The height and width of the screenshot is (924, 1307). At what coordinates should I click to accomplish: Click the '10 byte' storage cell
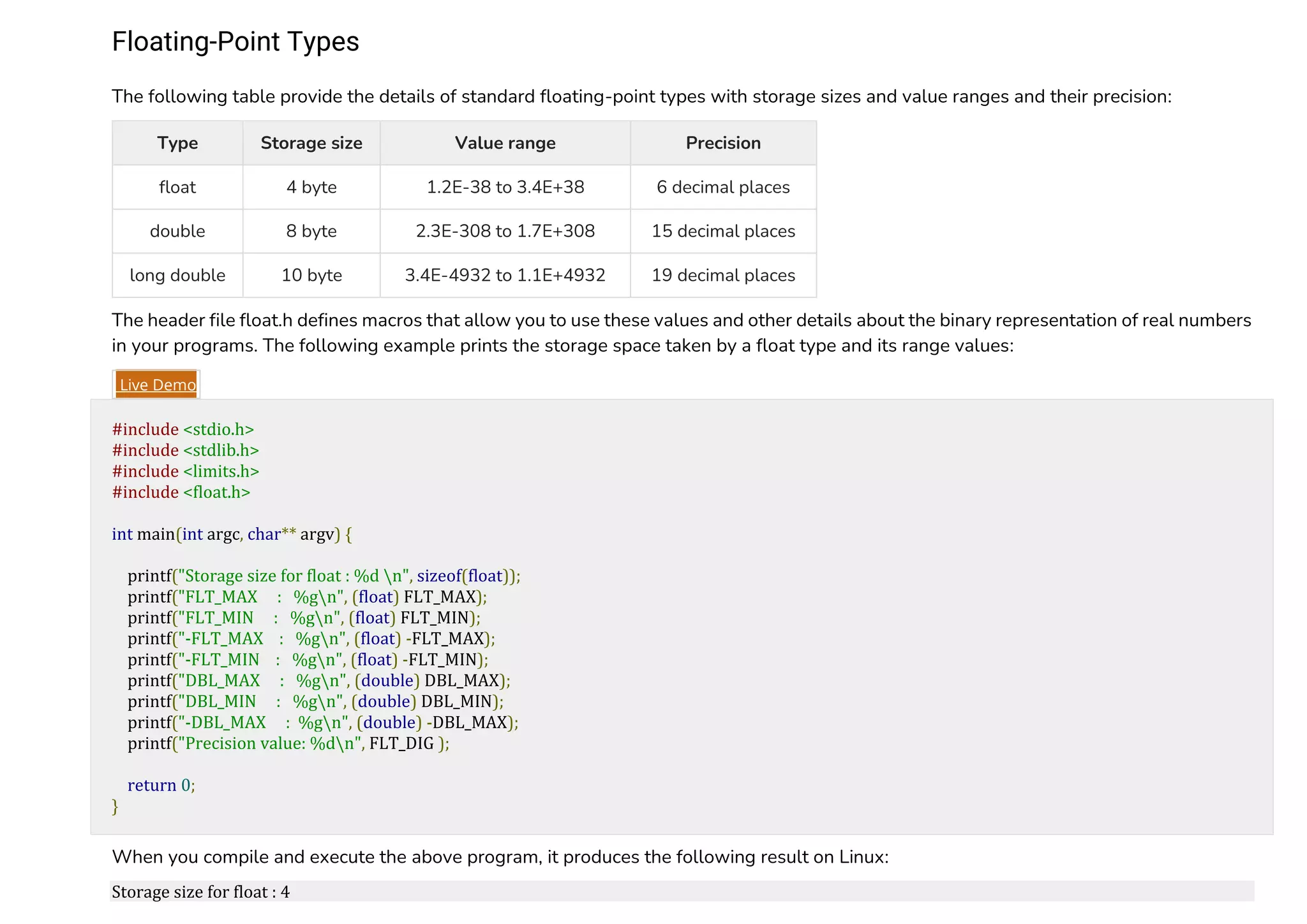(x=311, y=275)
